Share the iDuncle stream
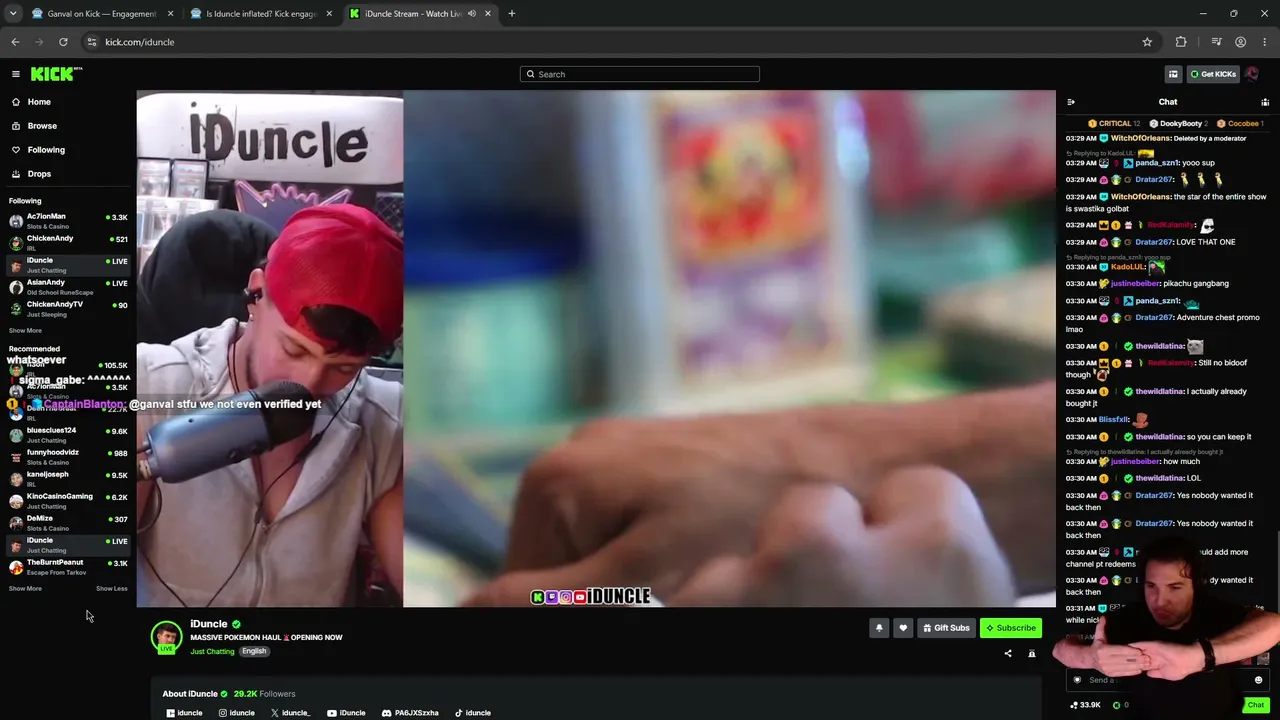1280x720 pixels. (x=1008, y=654)
